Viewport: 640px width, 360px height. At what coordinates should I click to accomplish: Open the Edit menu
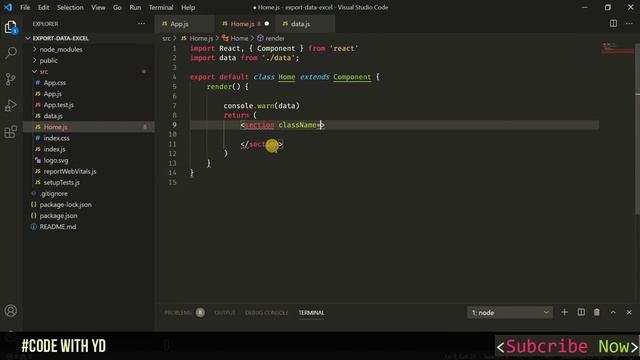click(43, 7)
